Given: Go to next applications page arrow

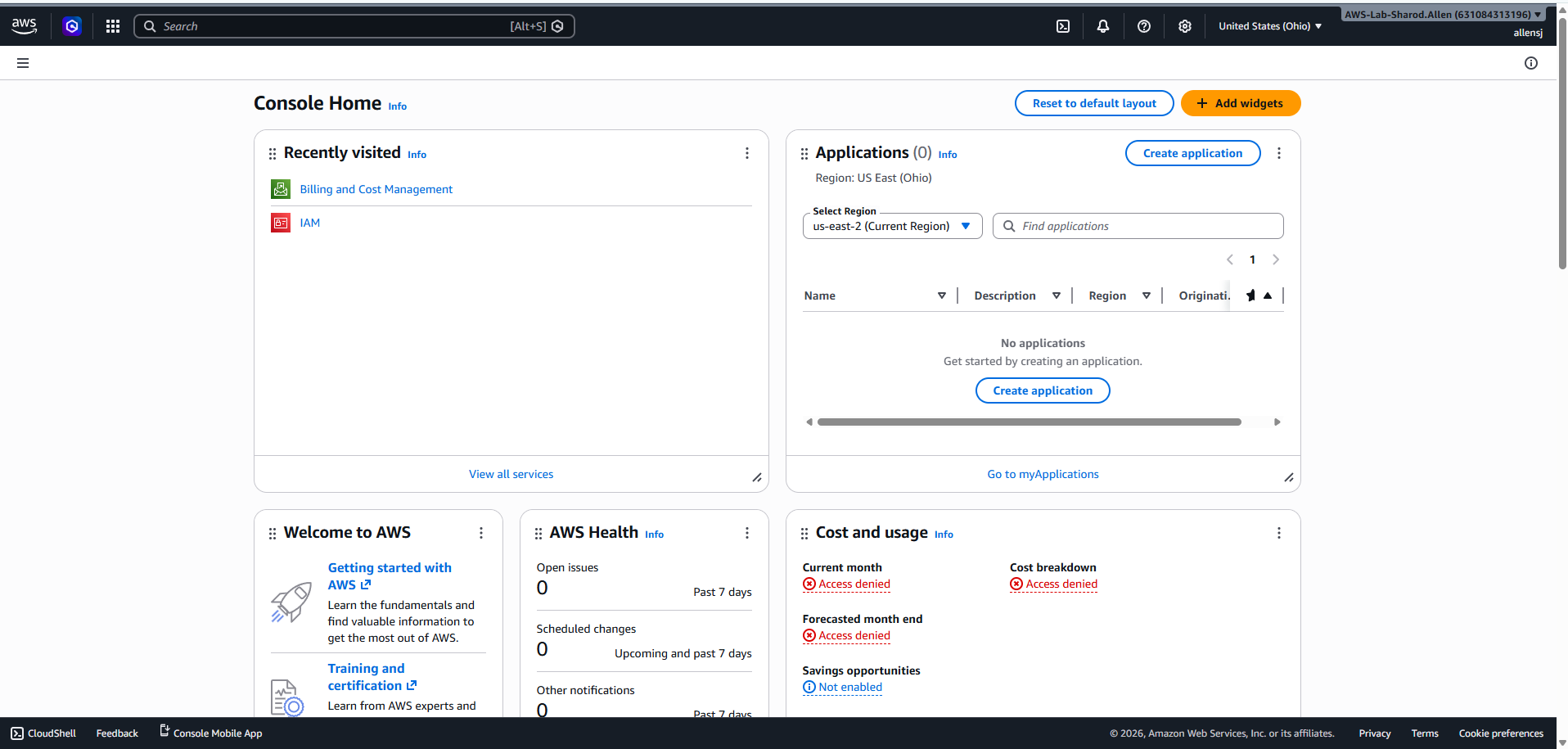Looking at the screenshot, I should pyautogui.click(x=1276, y=259).
